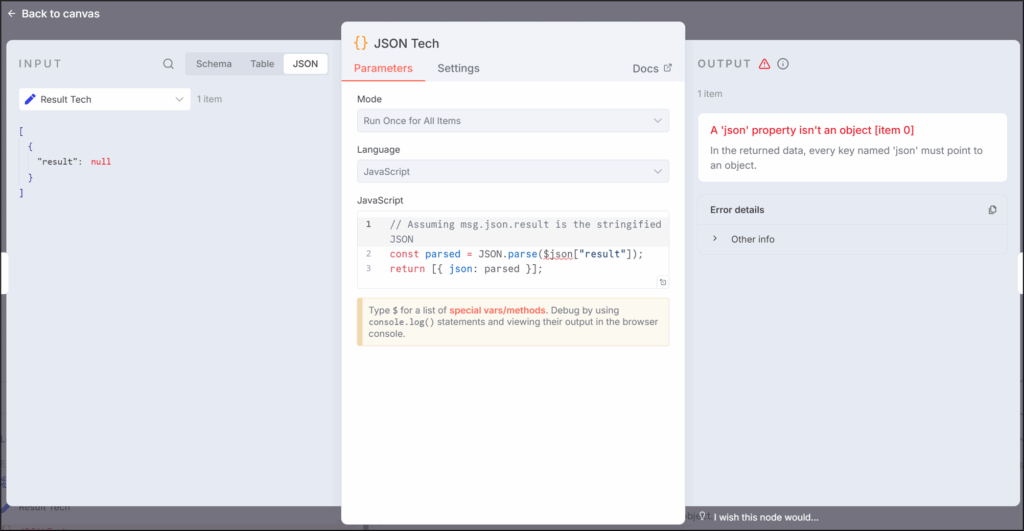
Task: Open the Docs external link icon
Action: [x=667, y=68]
